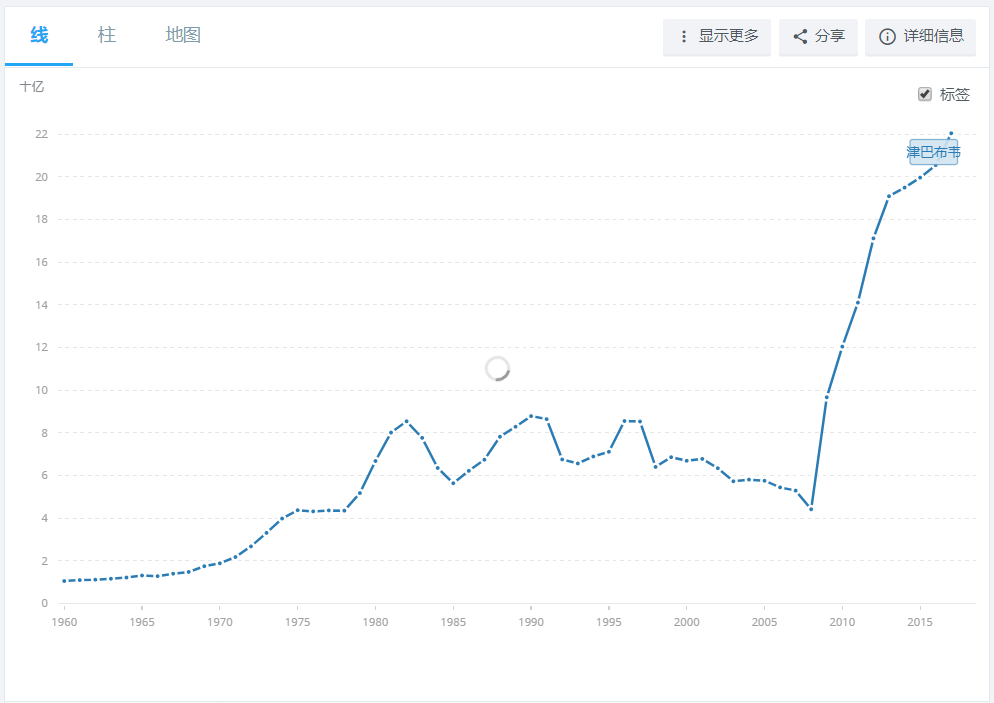Switch to the 柱 chart tab
994x703 pixels.
click(x=107, y=35)
